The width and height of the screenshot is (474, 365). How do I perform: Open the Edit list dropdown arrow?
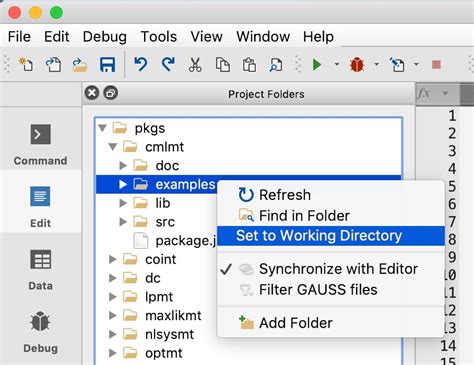point(416,64)
